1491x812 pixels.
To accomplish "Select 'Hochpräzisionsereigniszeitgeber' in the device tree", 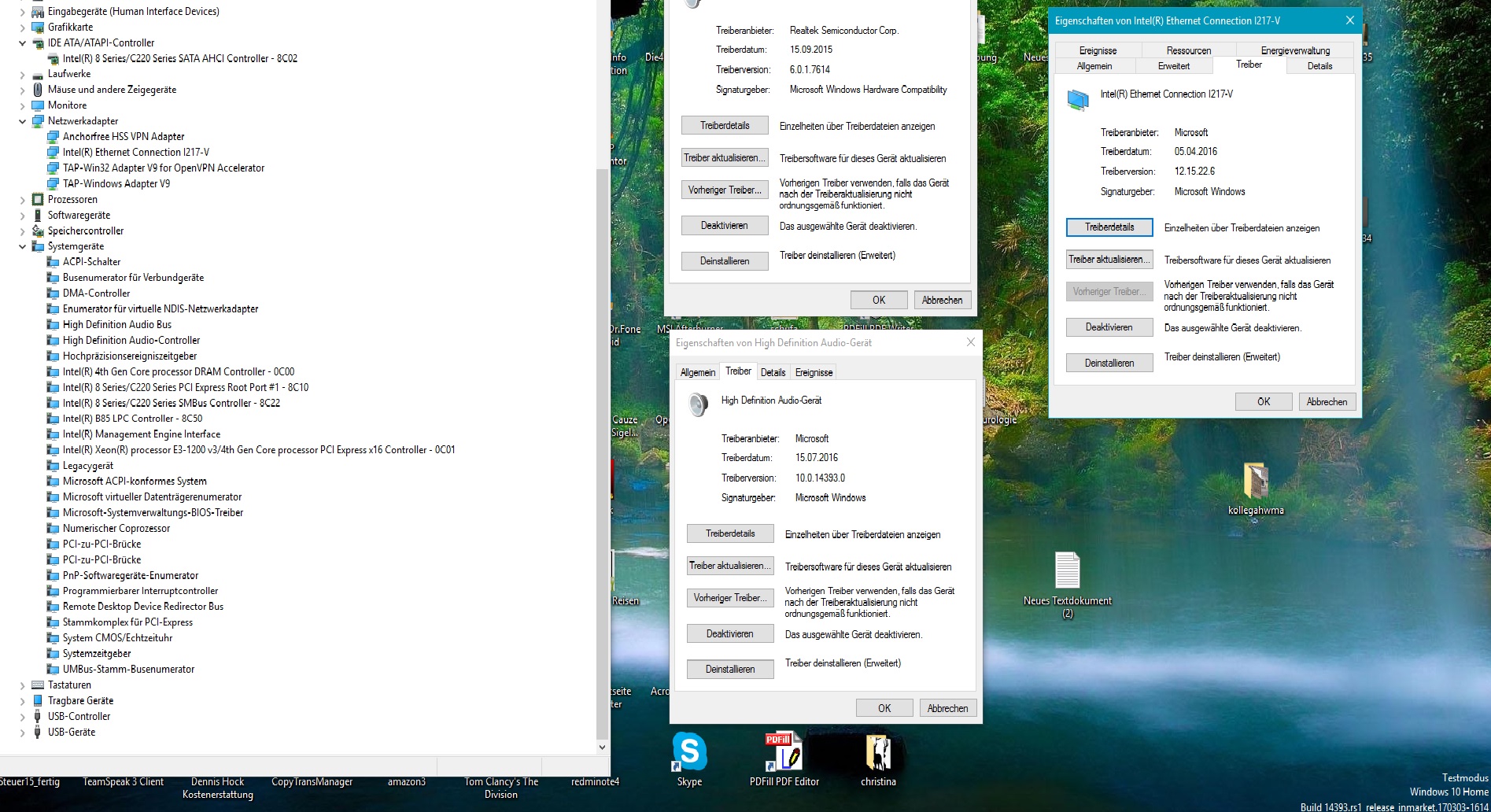I will click(x=130, y=356).
